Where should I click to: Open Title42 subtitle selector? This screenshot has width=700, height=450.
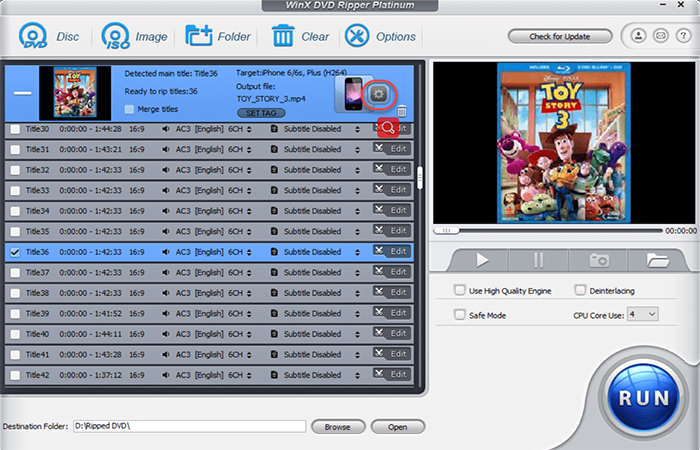(x=357, y=376)
